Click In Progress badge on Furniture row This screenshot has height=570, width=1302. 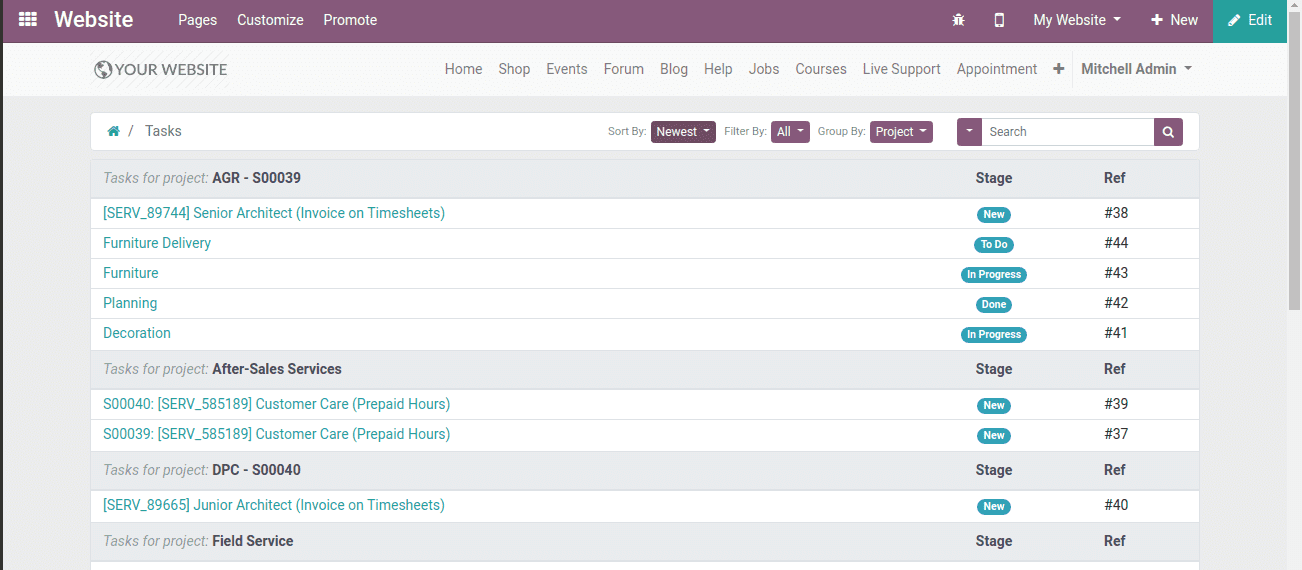point(994,274)
